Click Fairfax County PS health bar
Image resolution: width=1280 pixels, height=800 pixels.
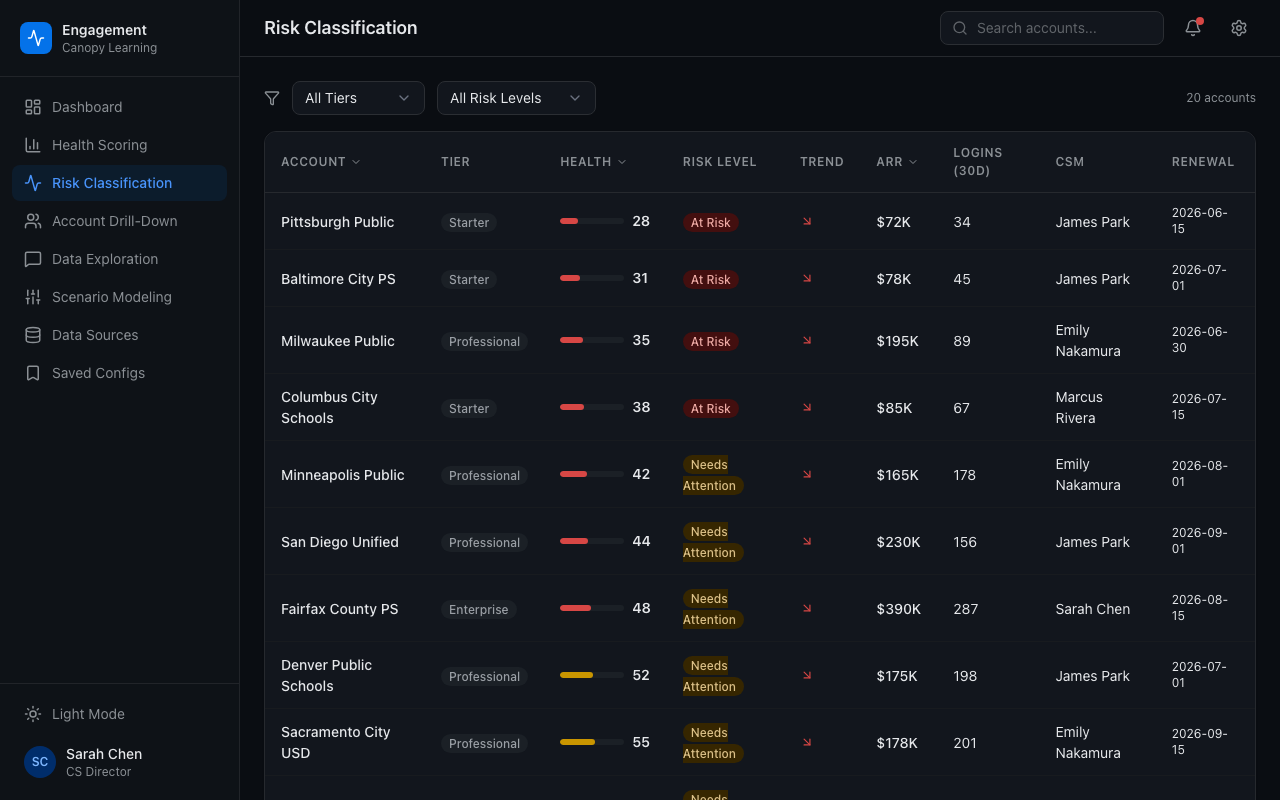point(591,608)
